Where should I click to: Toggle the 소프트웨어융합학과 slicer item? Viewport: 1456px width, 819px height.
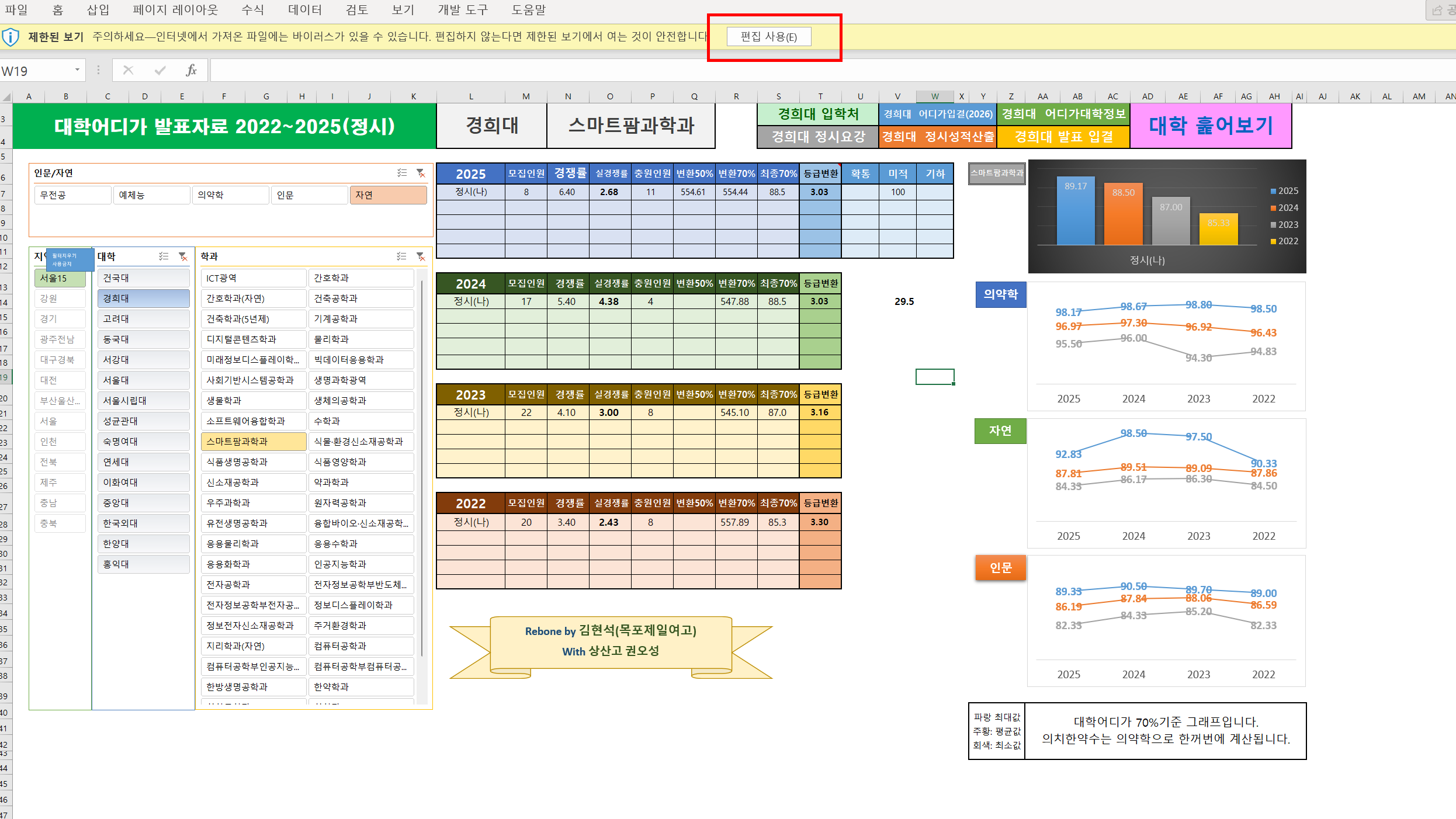253,421
